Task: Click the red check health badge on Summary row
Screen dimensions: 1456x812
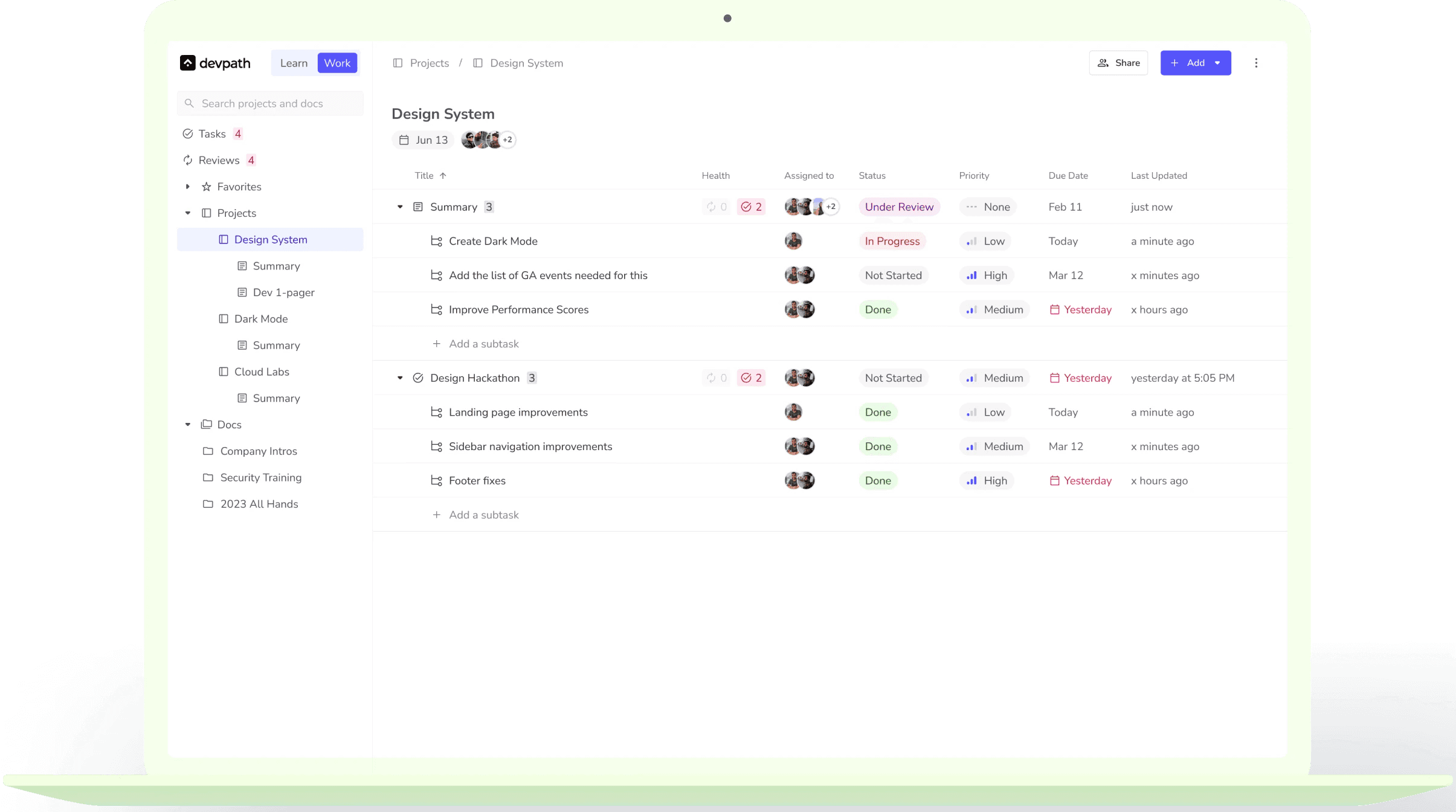Action: 751,207
